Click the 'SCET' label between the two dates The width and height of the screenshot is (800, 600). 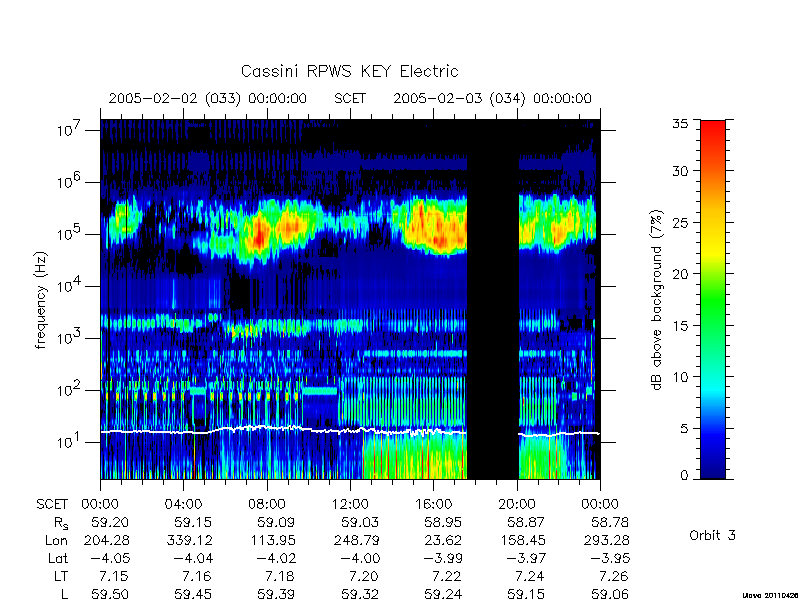click(x=350, y=98)
